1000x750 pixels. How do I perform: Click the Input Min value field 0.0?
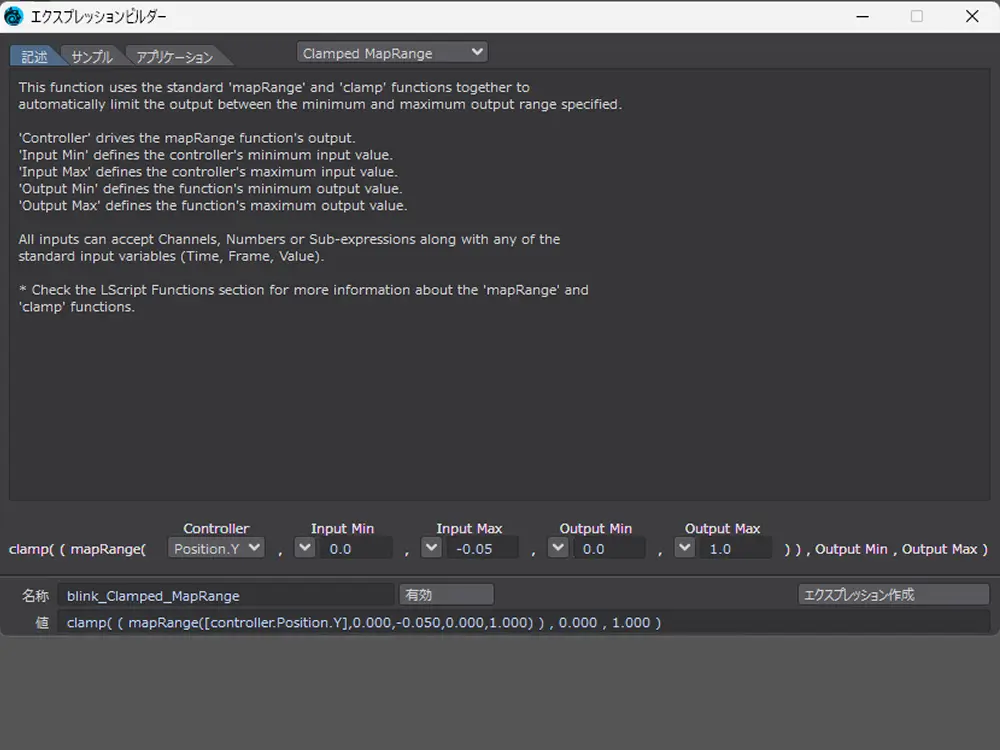point(354,548)
